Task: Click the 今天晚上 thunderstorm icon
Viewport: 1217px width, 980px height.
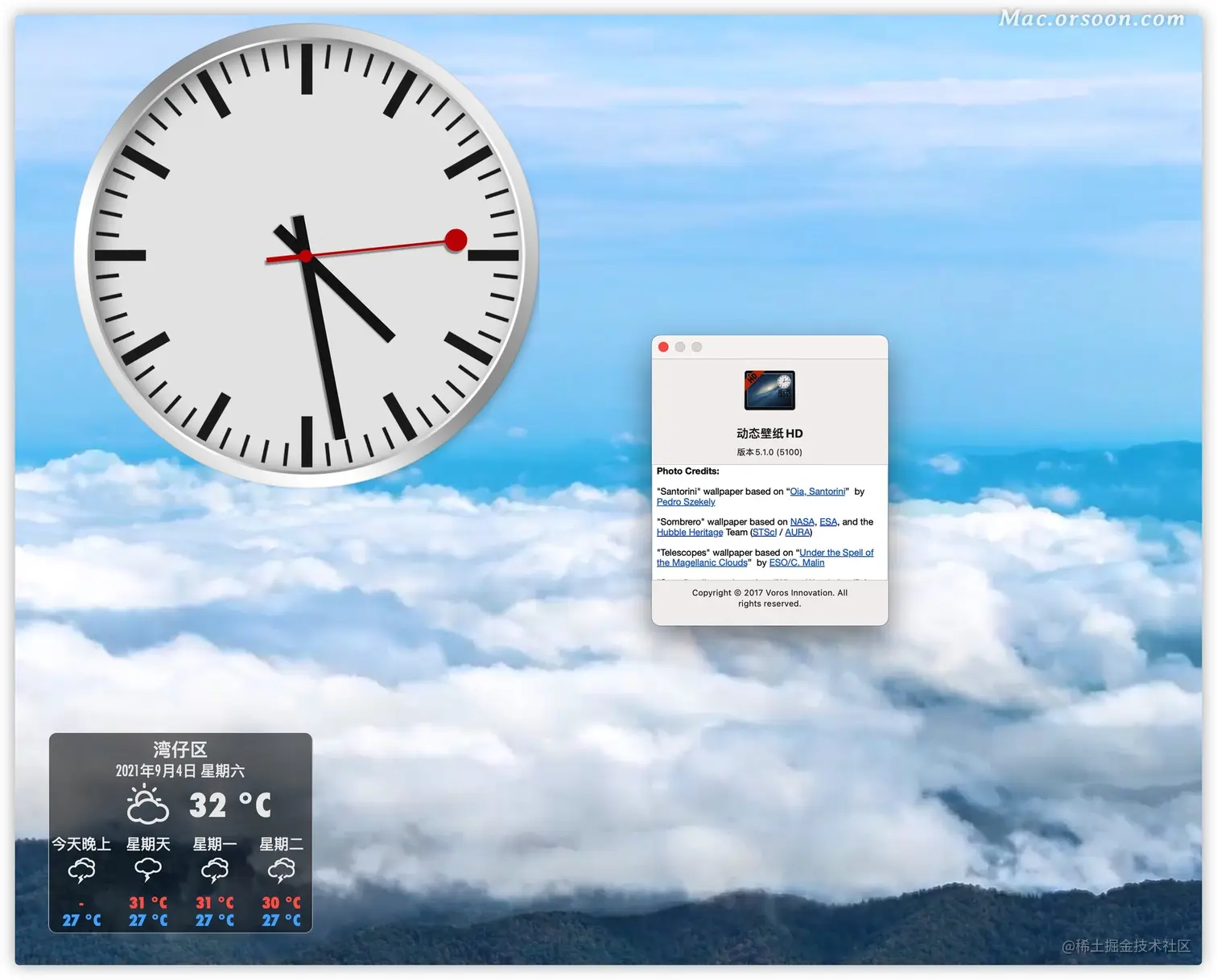Action: point(81,871)
